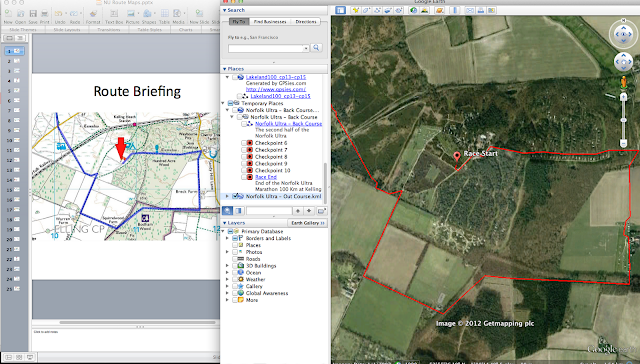Open the www.gpsies.com link
Screen dimensions: 640x364
pos(276,89)
